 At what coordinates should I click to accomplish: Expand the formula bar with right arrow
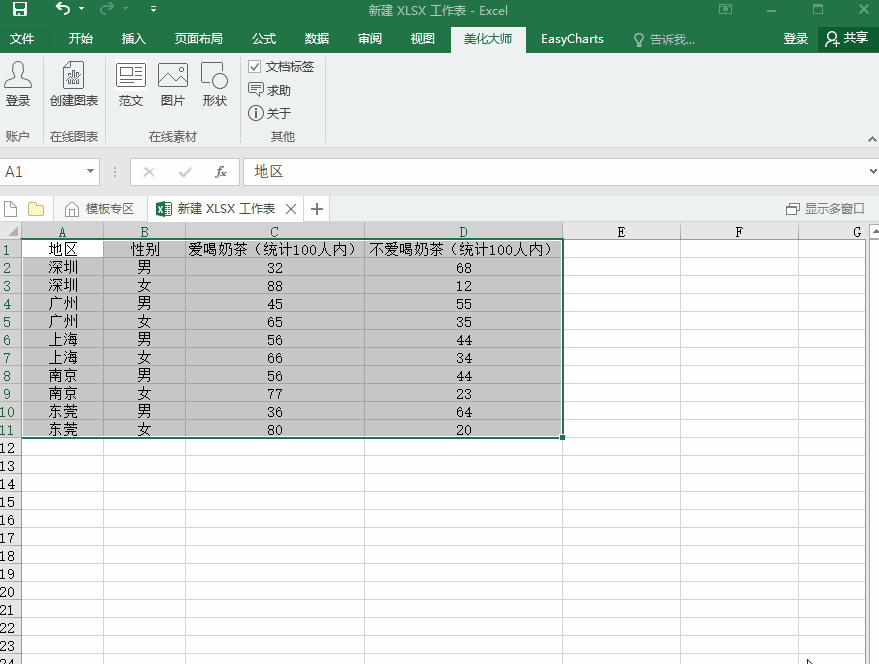coord(868,172)
